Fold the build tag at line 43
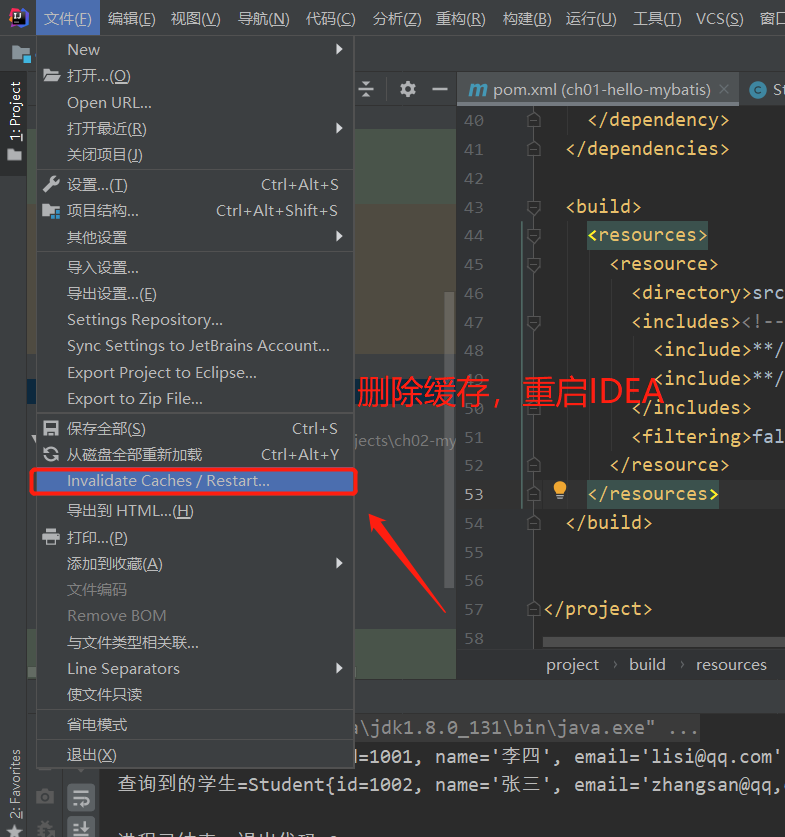Screen dimensions: 785x837 coord(533,207)
